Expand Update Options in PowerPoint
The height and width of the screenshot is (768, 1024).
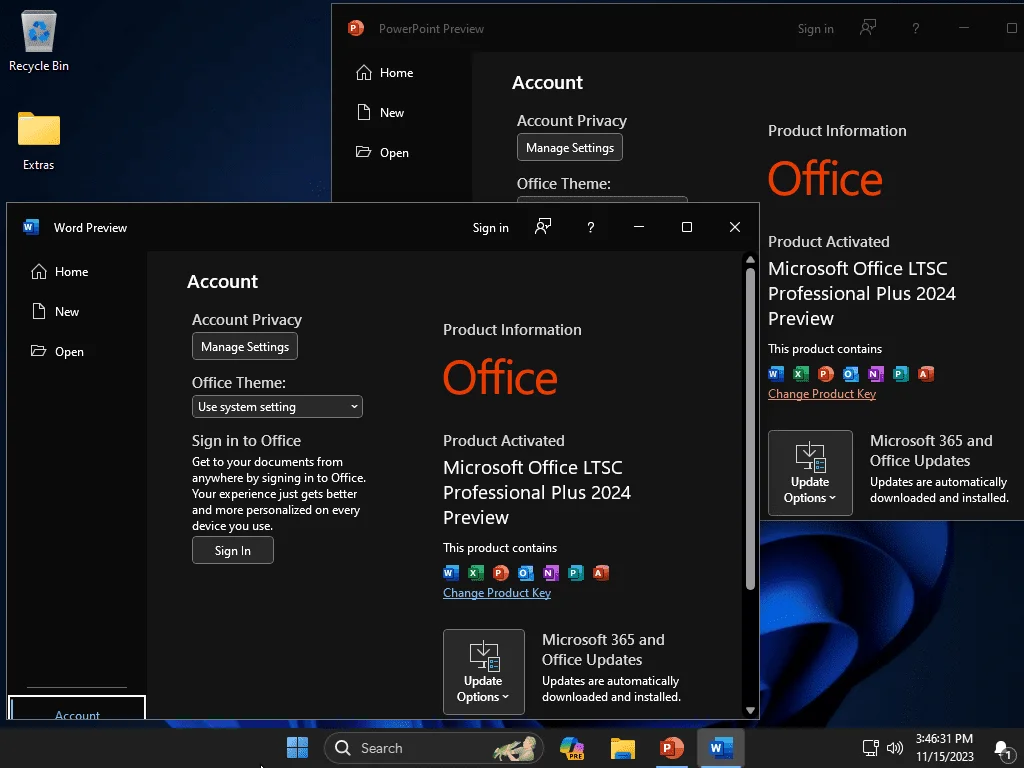pos(810,473)
